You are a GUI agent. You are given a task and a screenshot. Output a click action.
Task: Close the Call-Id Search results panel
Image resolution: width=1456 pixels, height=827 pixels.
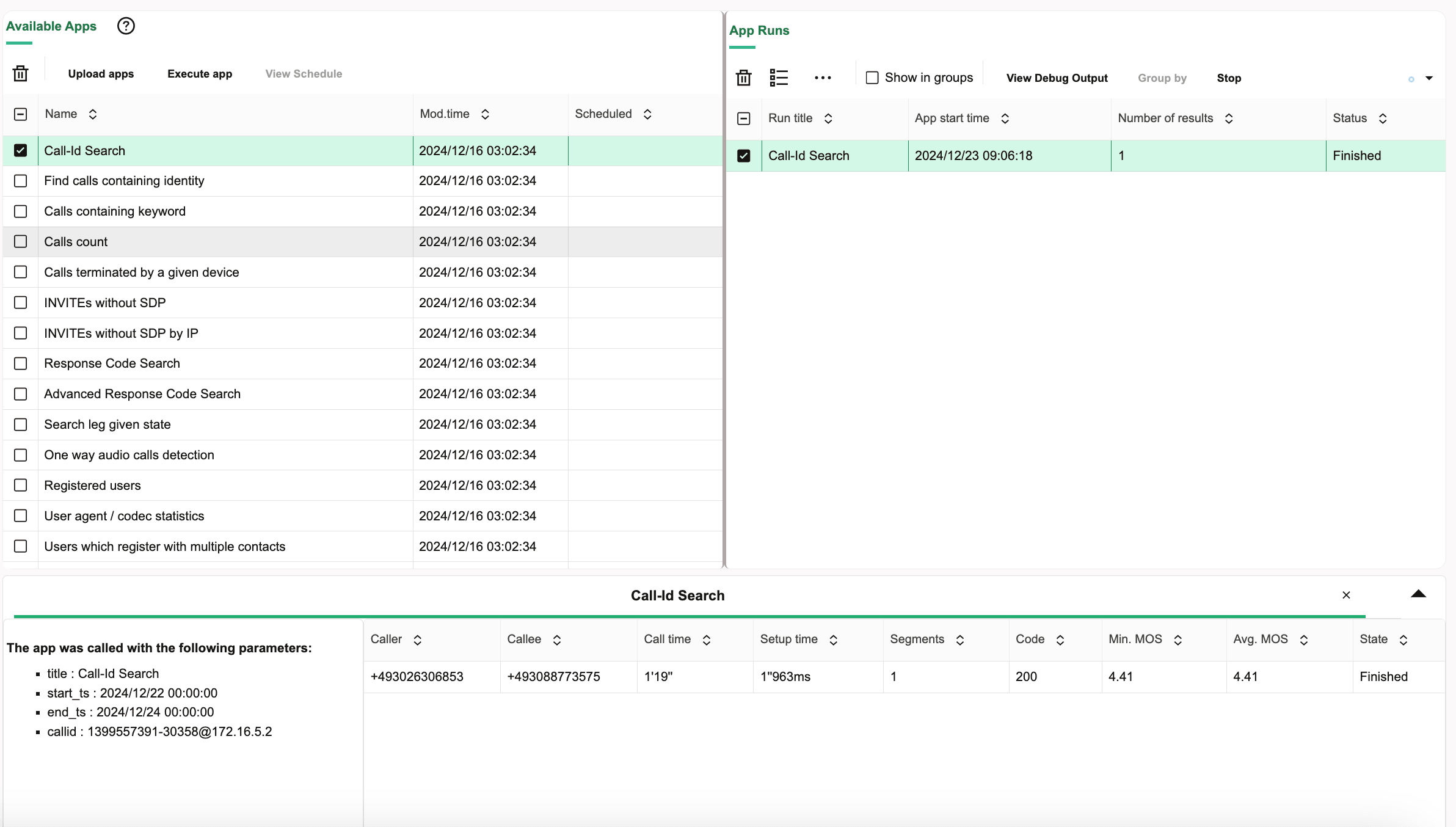pos(1346,595)
